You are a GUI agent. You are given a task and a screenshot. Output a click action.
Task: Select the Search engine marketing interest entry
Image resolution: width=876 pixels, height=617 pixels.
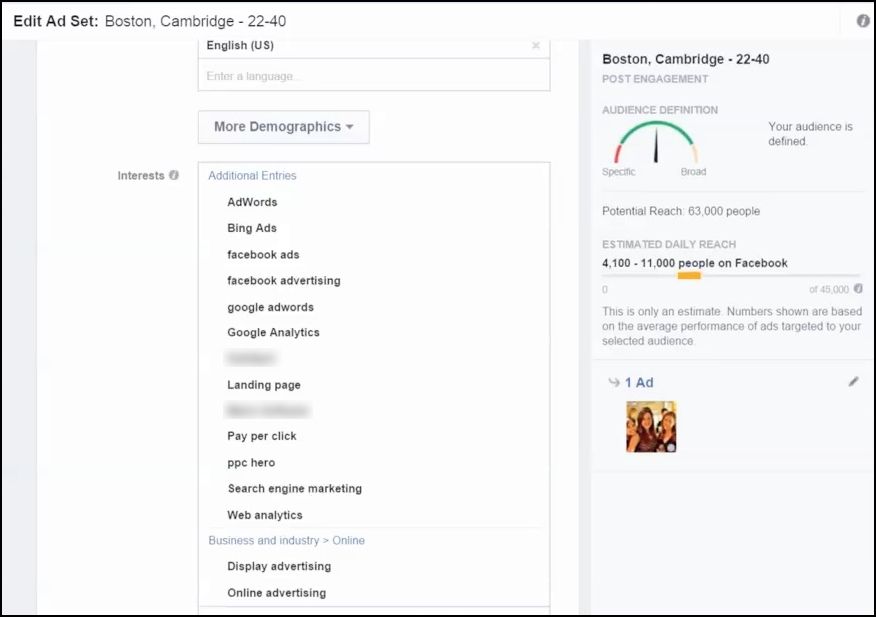(x=294, y=488)
